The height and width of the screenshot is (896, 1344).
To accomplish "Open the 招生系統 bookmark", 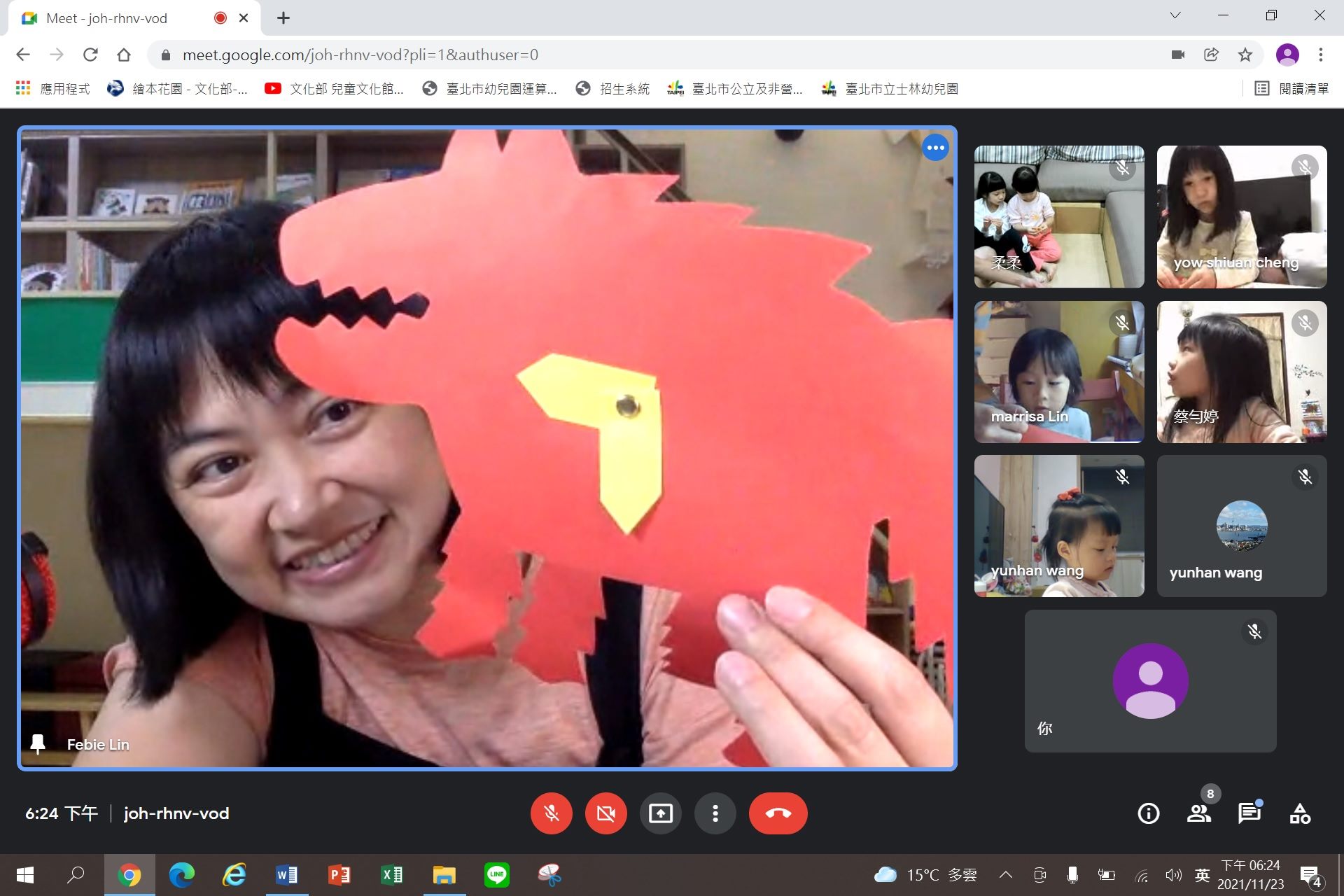I will (x=612, y=89).
